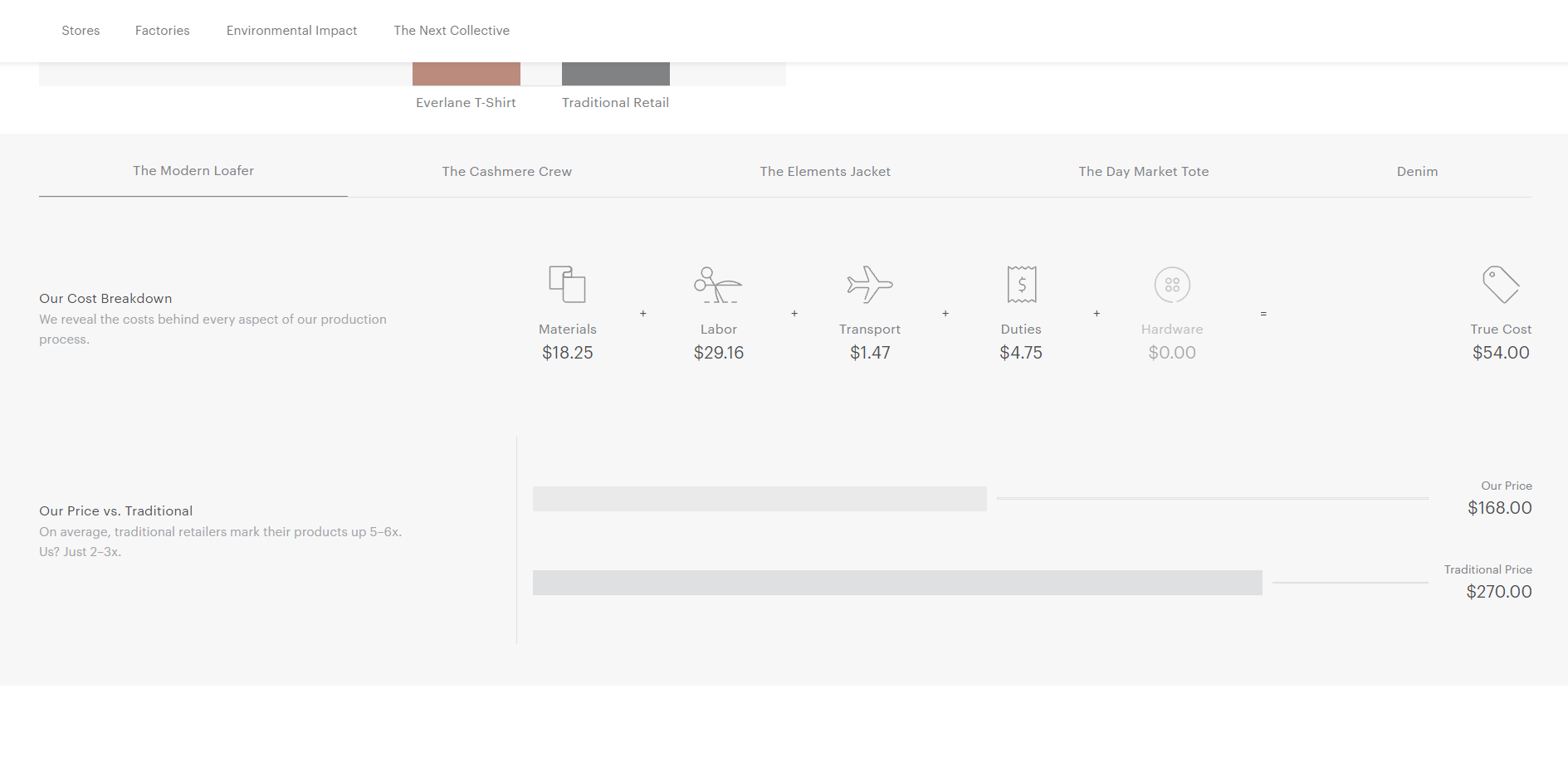Click the True Cost price tag icon
The width and height of the screenshot is (1568, 757).
pos(1501,284)
